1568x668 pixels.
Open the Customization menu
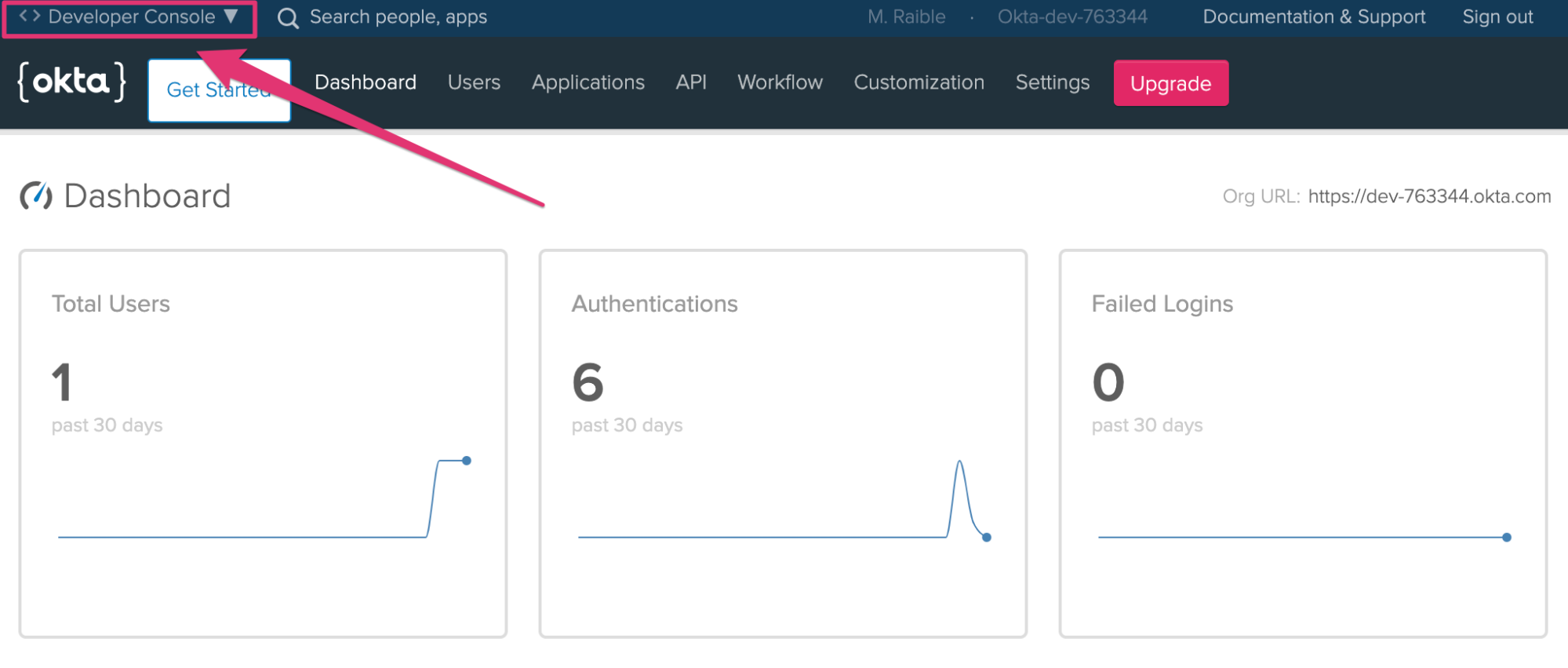pyautogui.click(x=919, y=82)
